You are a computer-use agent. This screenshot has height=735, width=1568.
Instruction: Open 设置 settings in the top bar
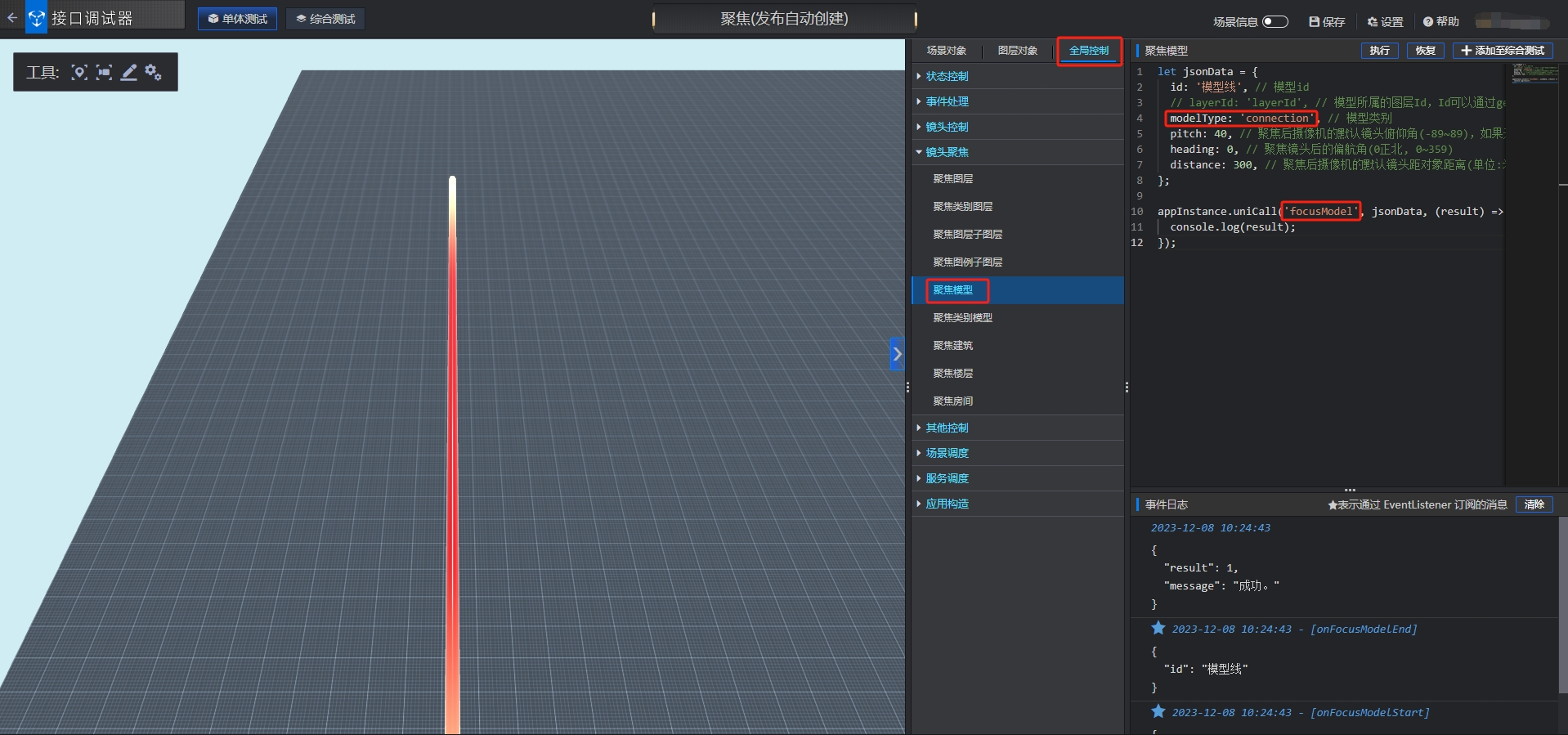pos(1385,22)
